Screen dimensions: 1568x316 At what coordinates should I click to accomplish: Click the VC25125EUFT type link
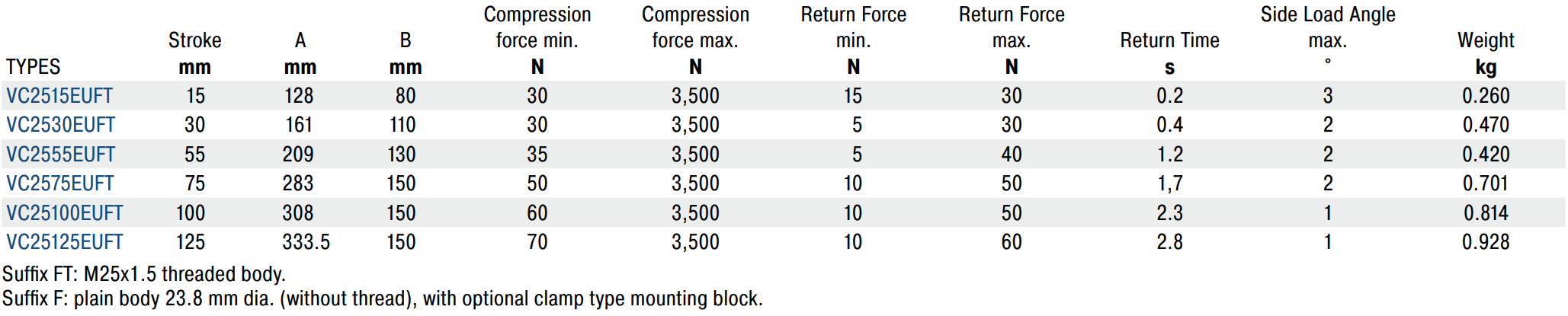click(65, 242)
